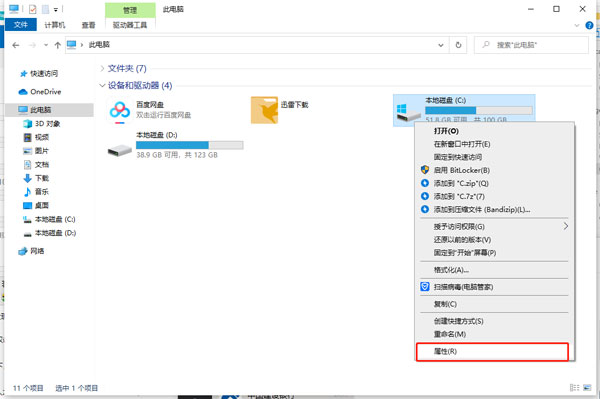Collapse the 设备和驱动器 (4) group
This screenshot has width=600, height=399.
102,85
